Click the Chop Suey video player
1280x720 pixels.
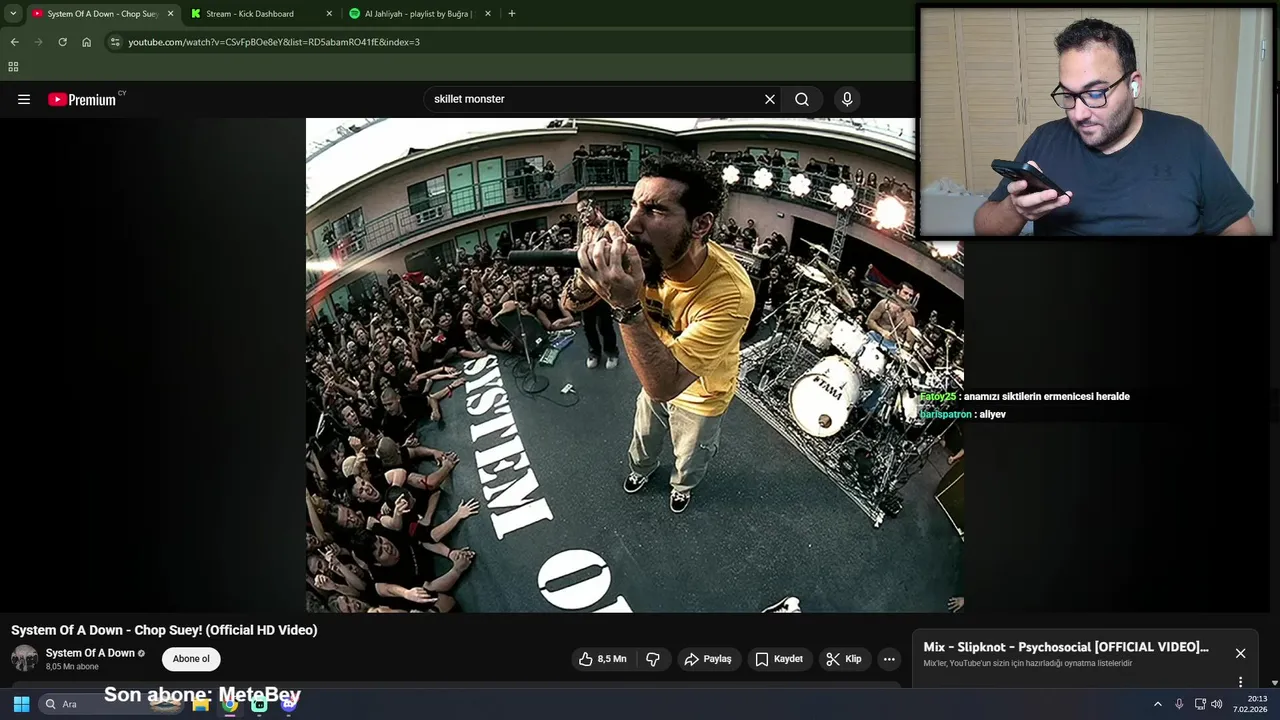point(634,365)
